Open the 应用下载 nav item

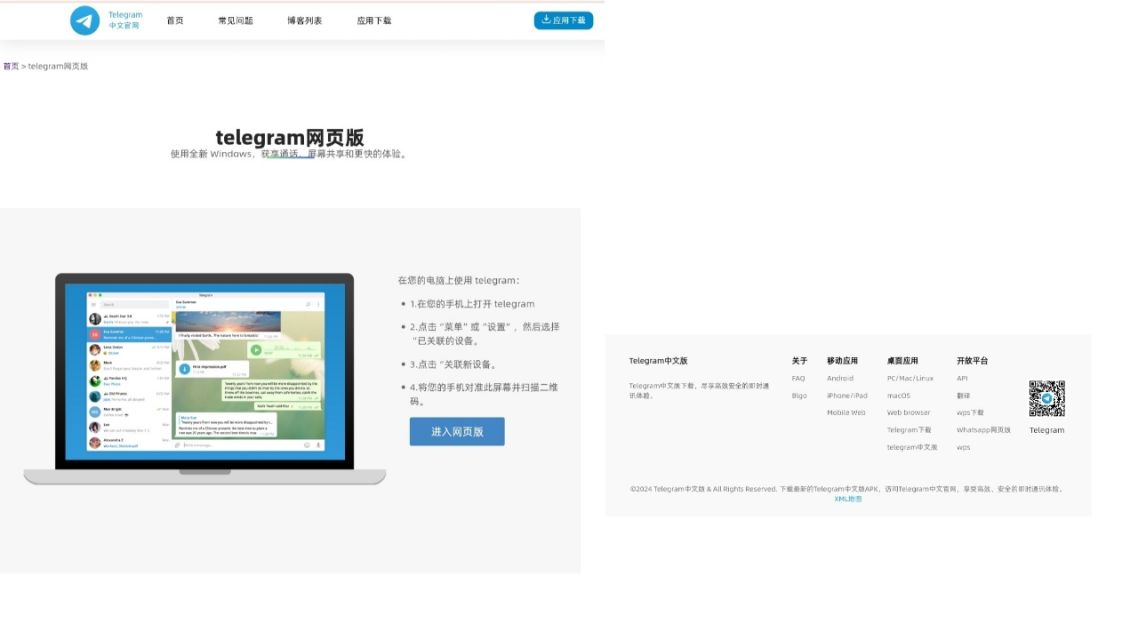pos(374,20)
